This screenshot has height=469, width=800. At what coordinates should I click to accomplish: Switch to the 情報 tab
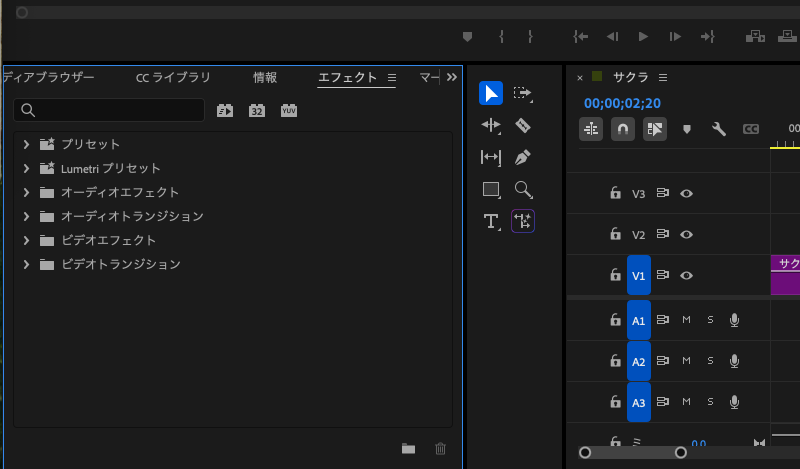click(265, 77)
